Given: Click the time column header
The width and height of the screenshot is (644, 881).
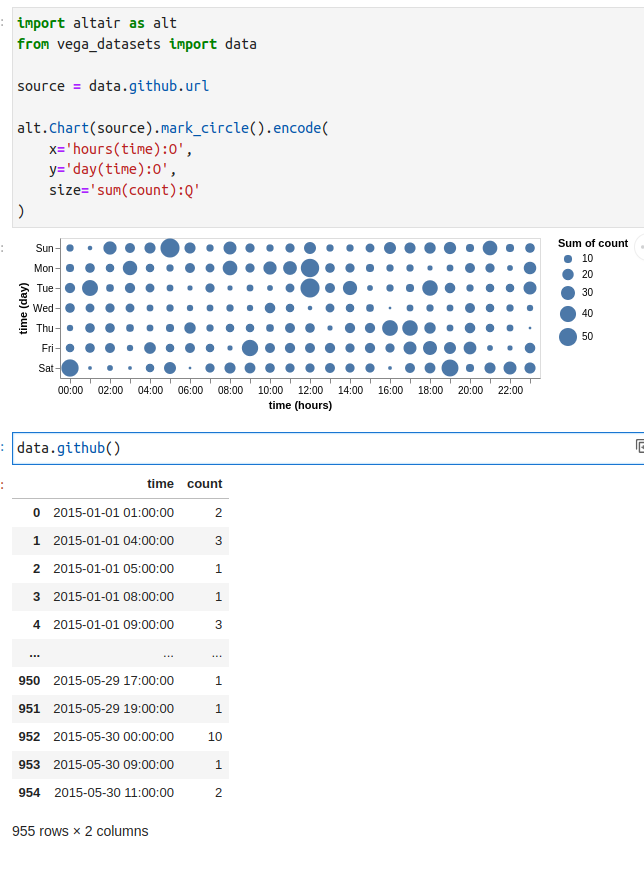Looking at the screenshot, I should pyautogui.click(x=160, y=484).
